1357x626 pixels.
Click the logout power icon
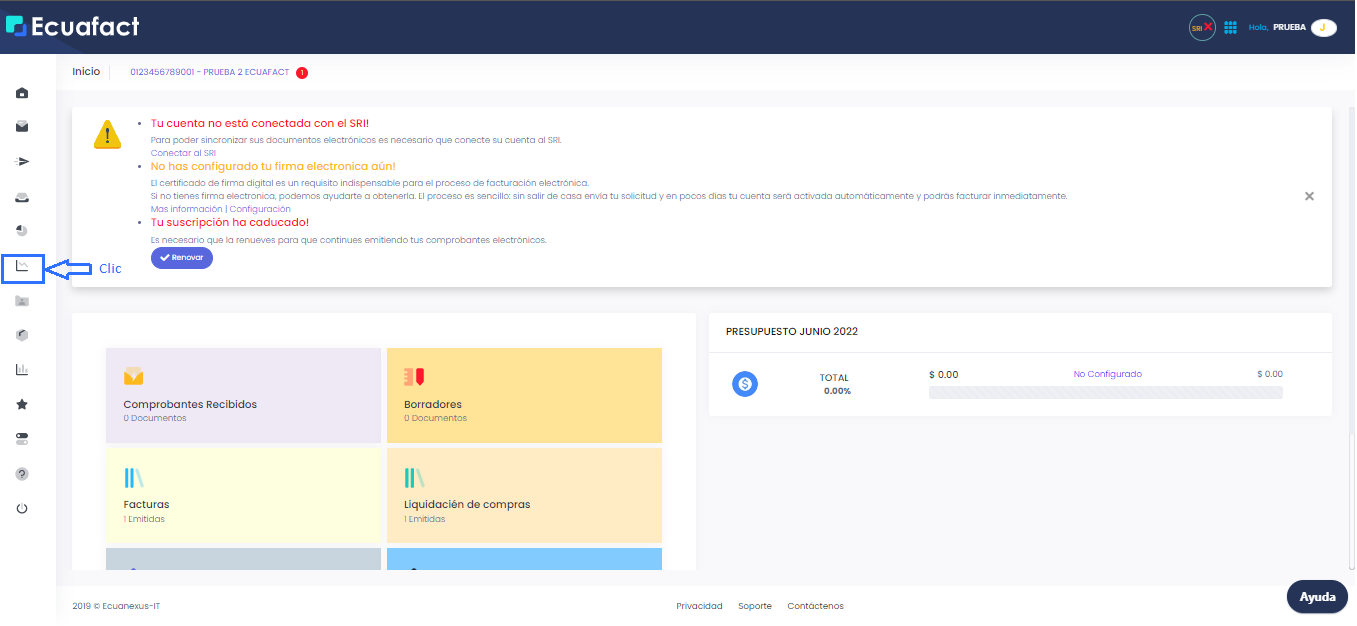pos(21,507)
